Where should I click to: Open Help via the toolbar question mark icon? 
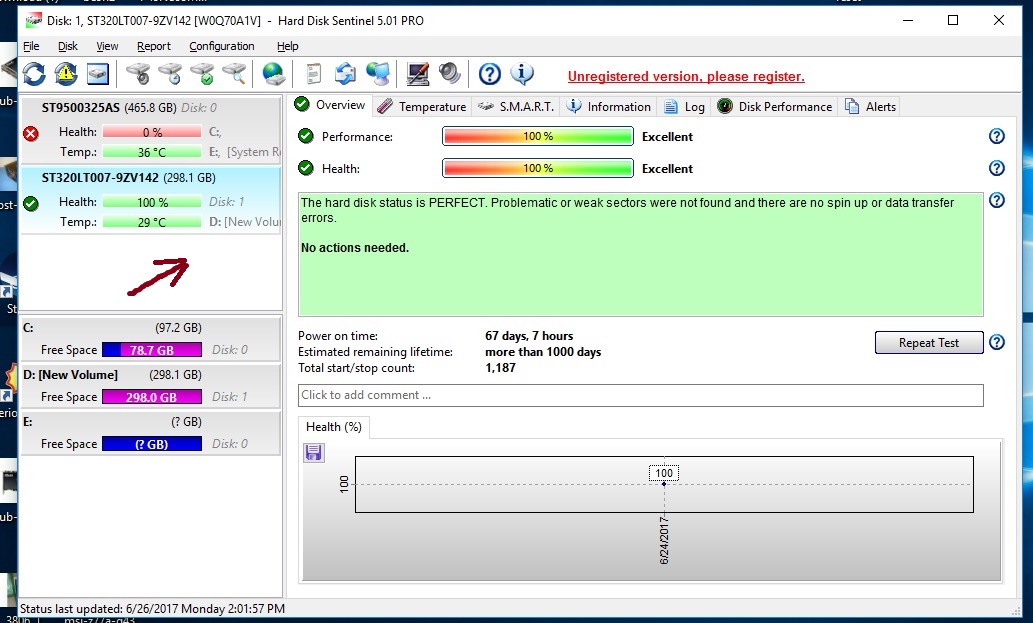[489, 74]
